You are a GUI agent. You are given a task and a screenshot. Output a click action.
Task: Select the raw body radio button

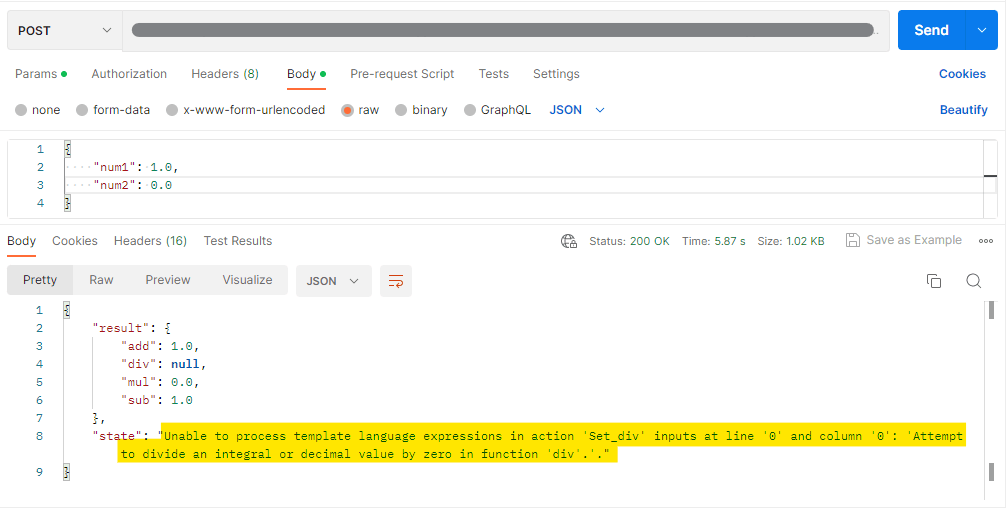(348, 110)
